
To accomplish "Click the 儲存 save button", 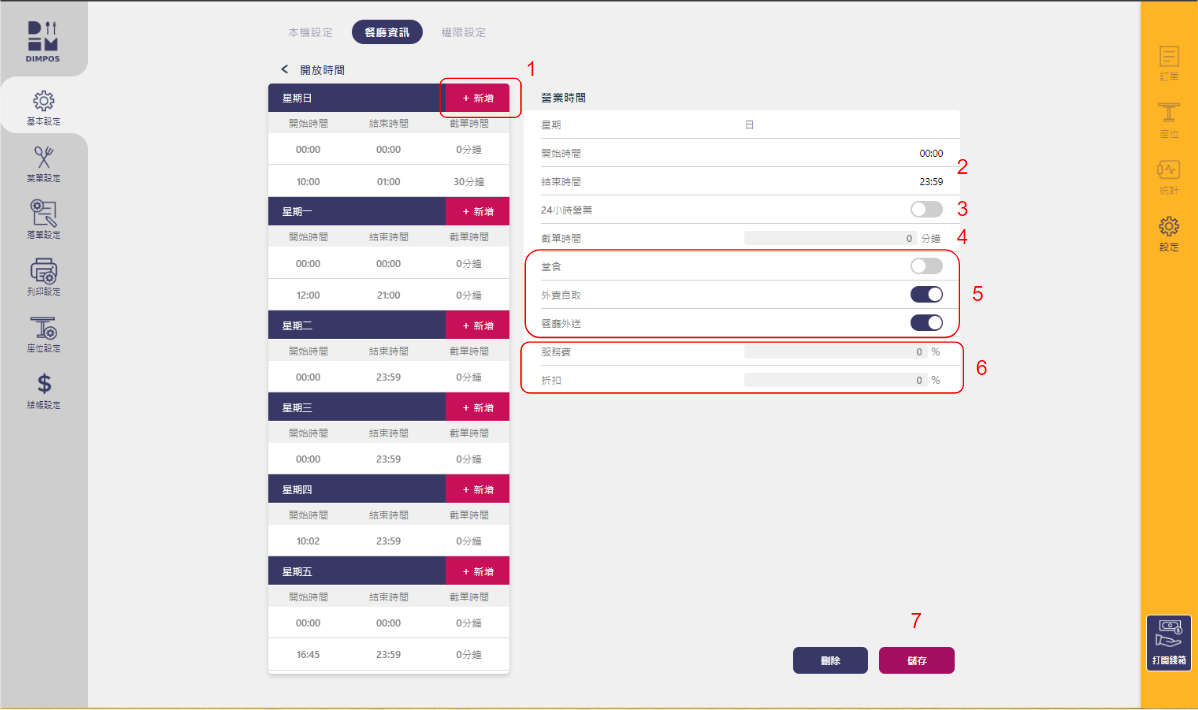I will click(x=916, y=661).
